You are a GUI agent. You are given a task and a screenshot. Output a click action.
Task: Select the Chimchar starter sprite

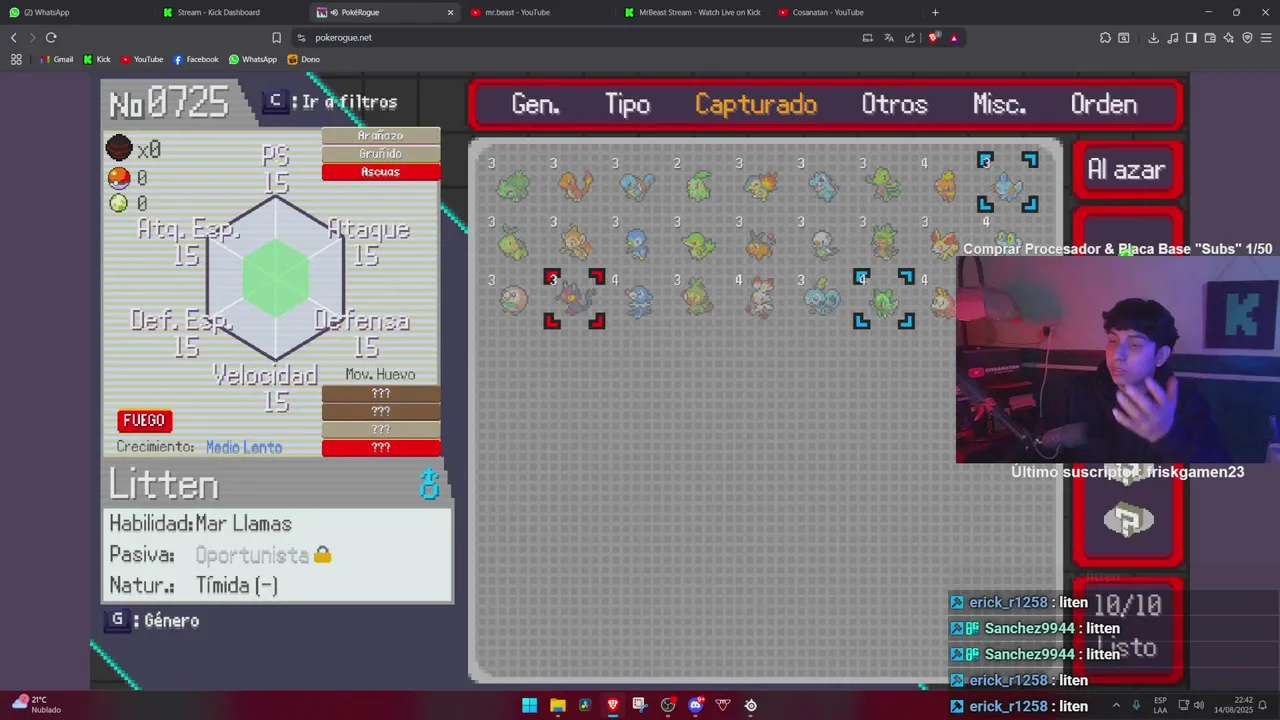click(575, 243)
